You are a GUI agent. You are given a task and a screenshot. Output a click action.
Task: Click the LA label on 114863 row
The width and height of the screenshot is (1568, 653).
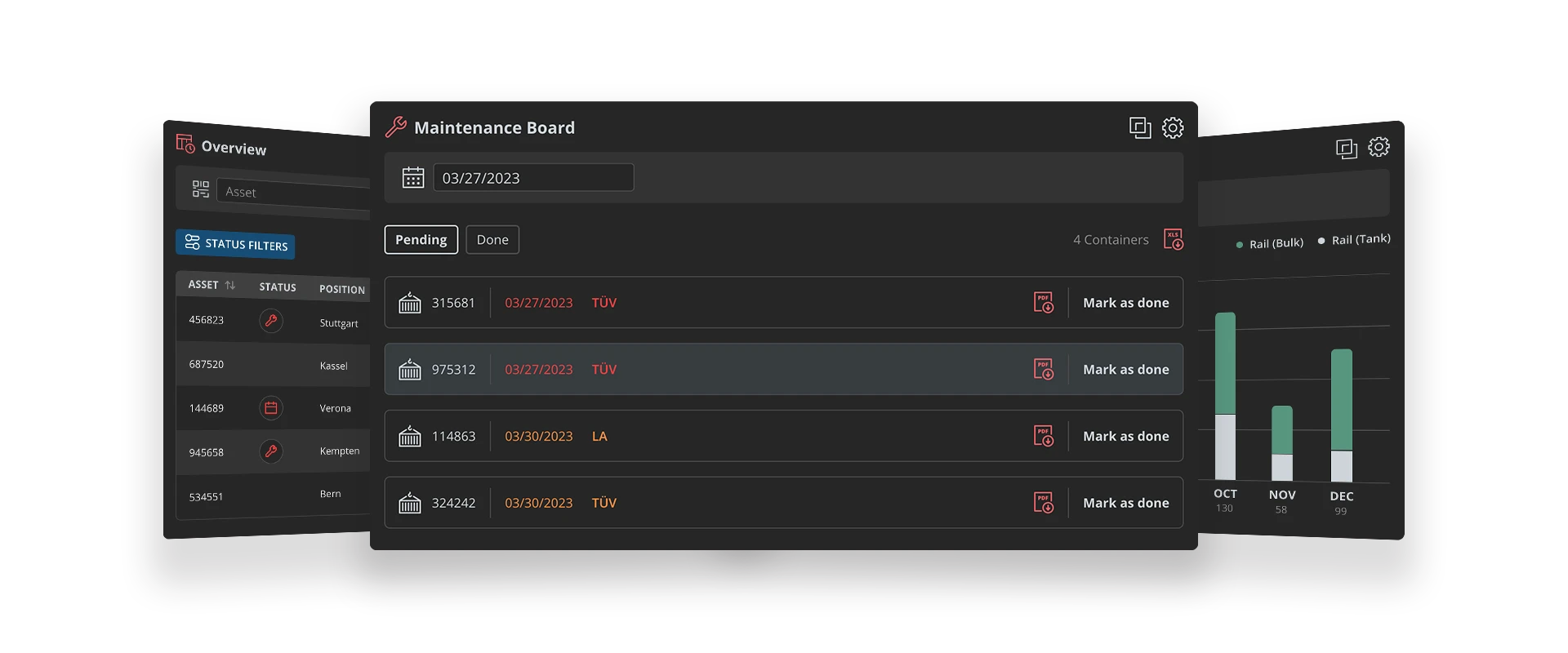(599, 437)
